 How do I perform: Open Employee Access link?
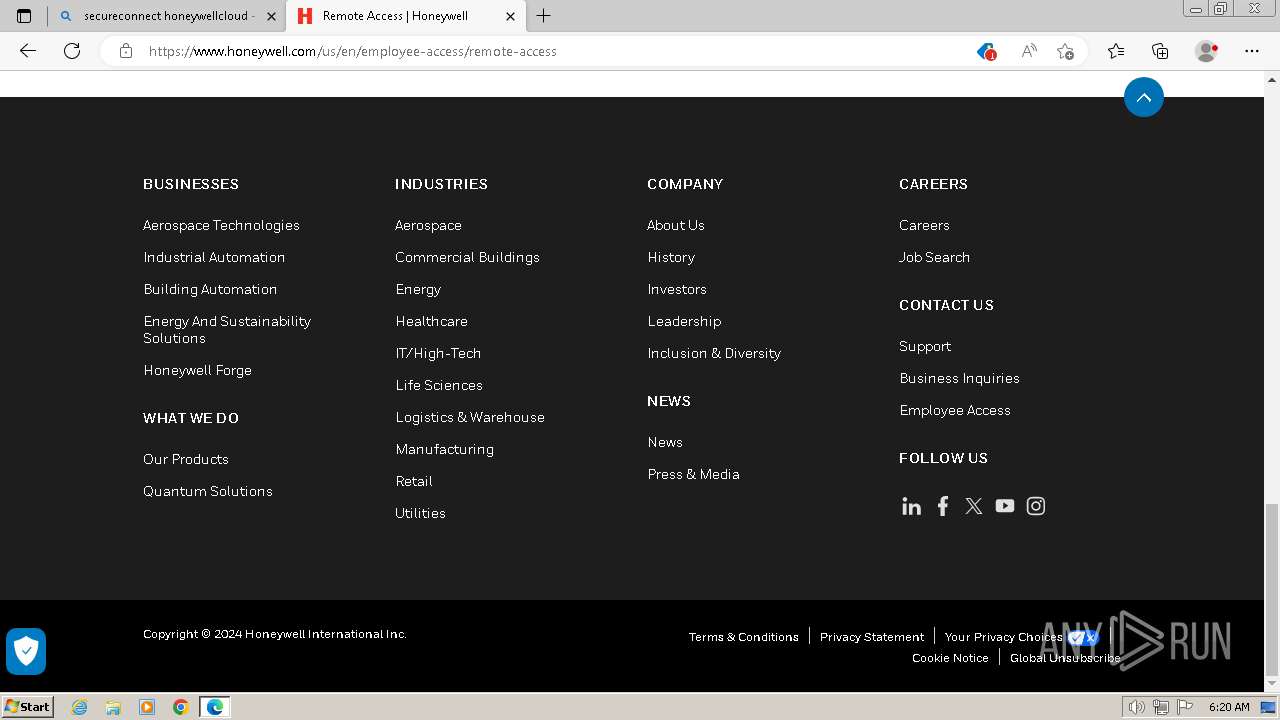click(x=955, y=410)
